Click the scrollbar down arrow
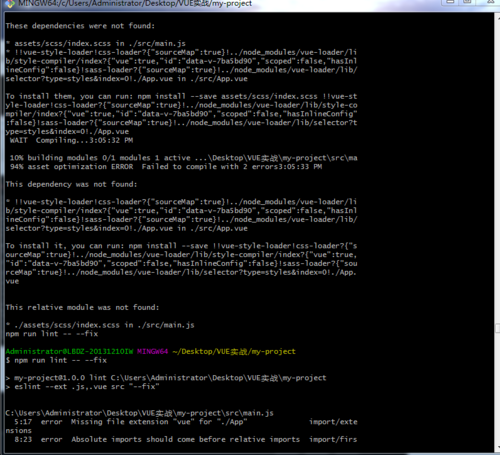This screenshot has height=455, width=500. click(497, 447)
